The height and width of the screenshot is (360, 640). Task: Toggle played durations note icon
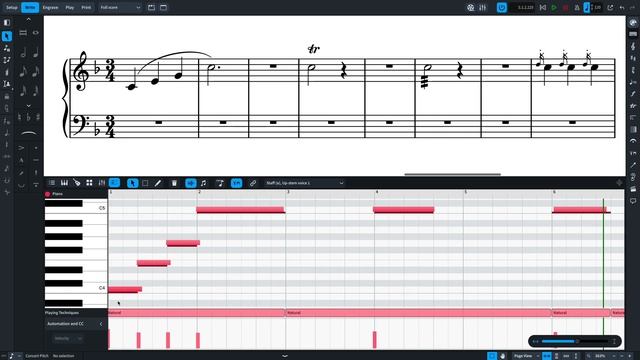coord(203,183)
